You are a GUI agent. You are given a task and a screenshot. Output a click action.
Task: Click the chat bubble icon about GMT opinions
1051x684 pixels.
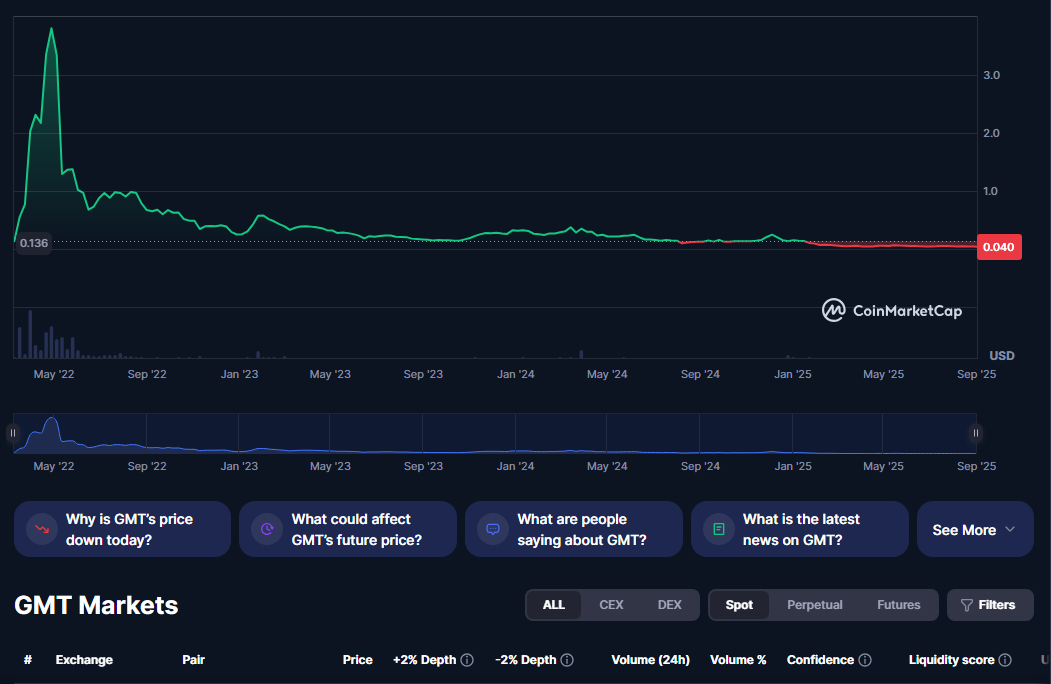[493, 529]
